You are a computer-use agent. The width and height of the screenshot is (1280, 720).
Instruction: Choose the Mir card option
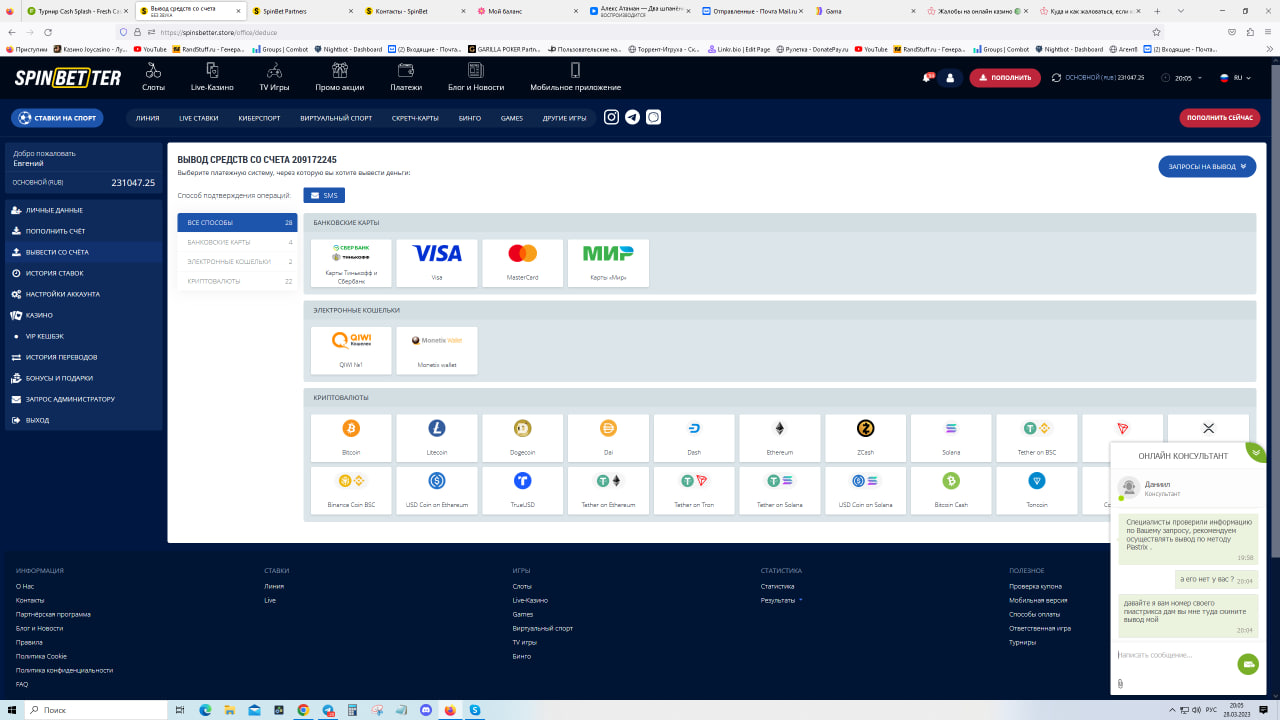coord(608,263)
